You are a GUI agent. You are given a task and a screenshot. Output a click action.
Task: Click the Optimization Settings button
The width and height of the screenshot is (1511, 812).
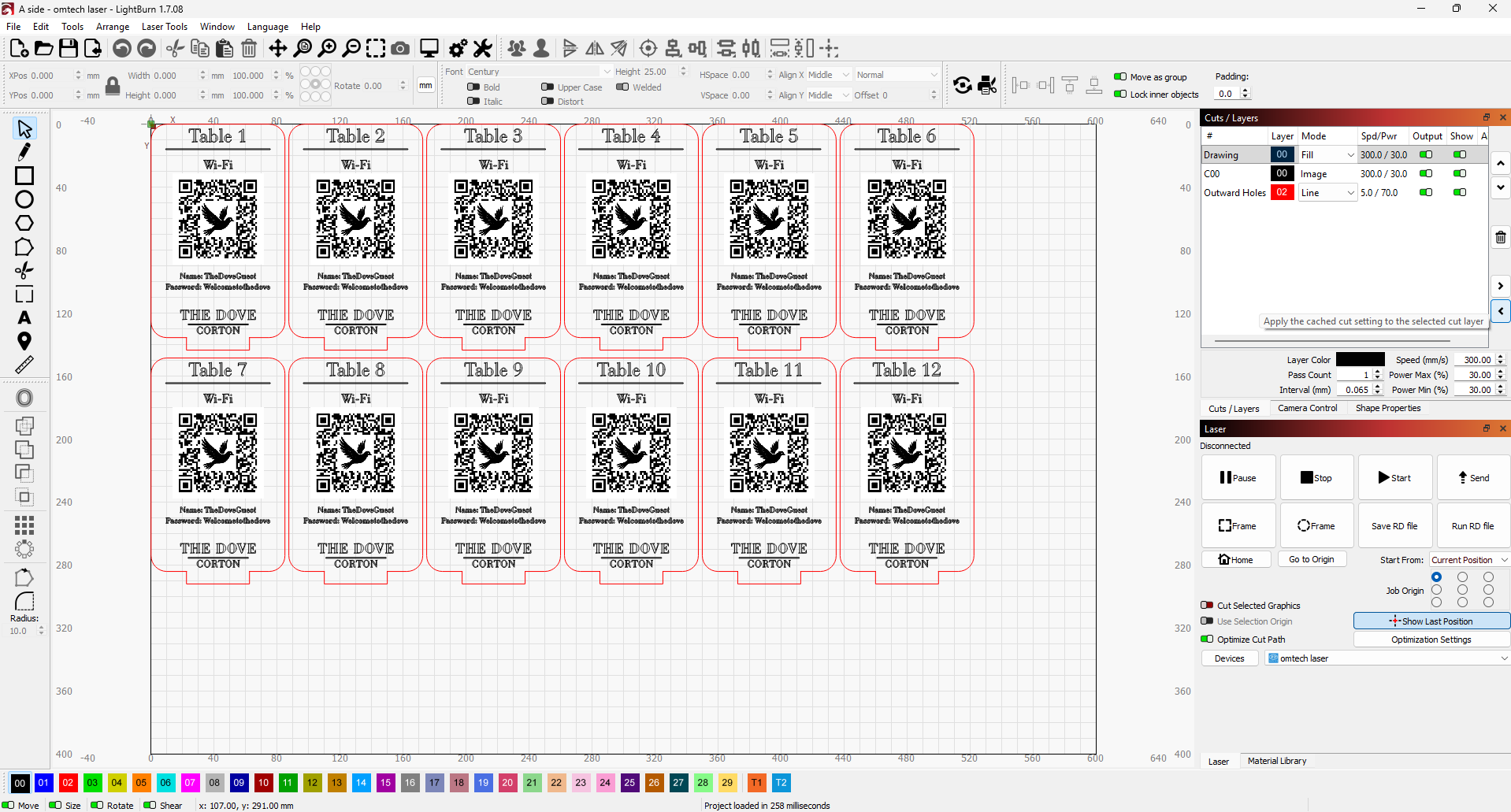tap(1431, 640)
